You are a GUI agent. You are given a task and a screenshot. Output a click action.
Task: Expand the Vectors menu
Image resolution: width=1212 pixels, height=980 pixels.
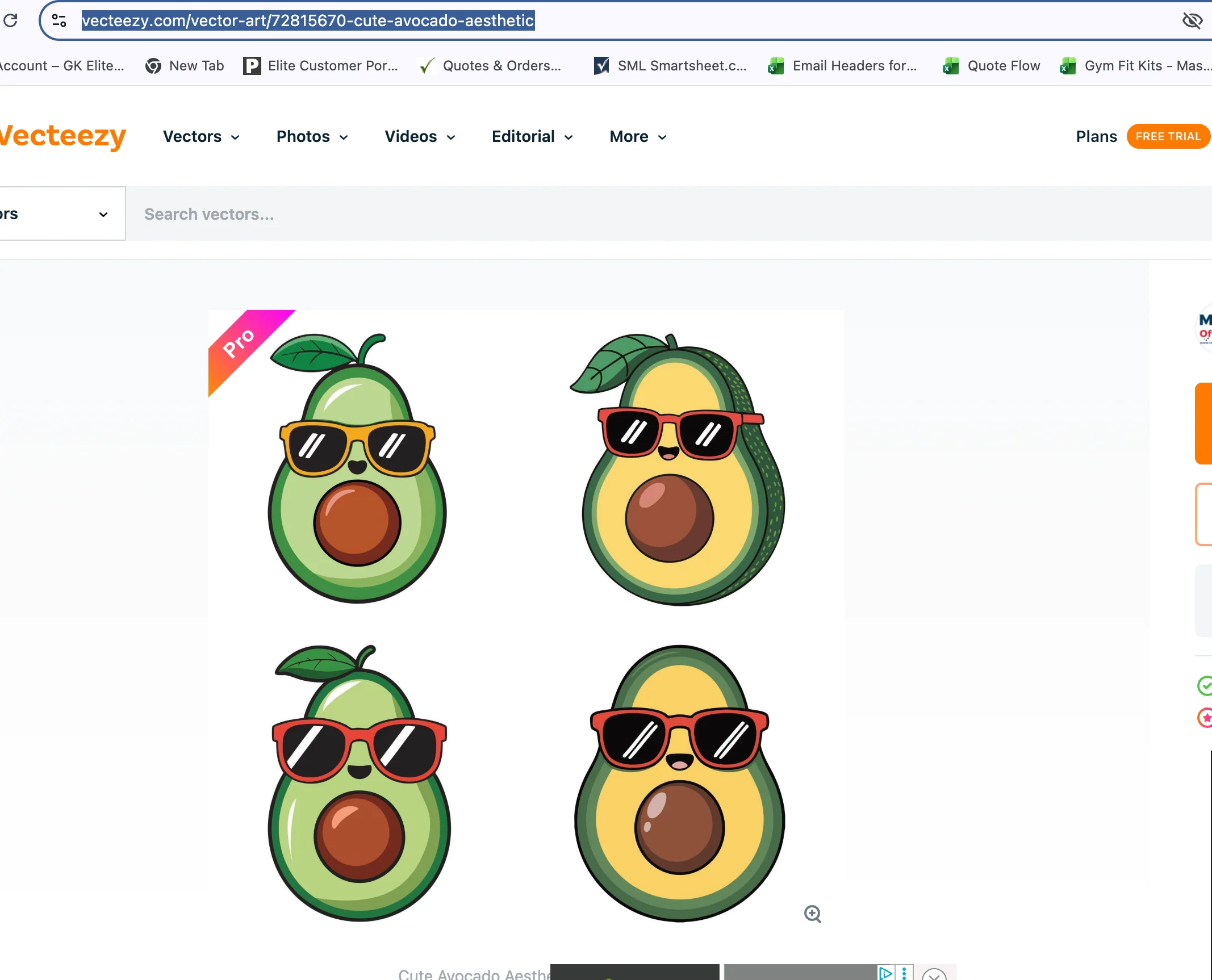click(201, 137)
